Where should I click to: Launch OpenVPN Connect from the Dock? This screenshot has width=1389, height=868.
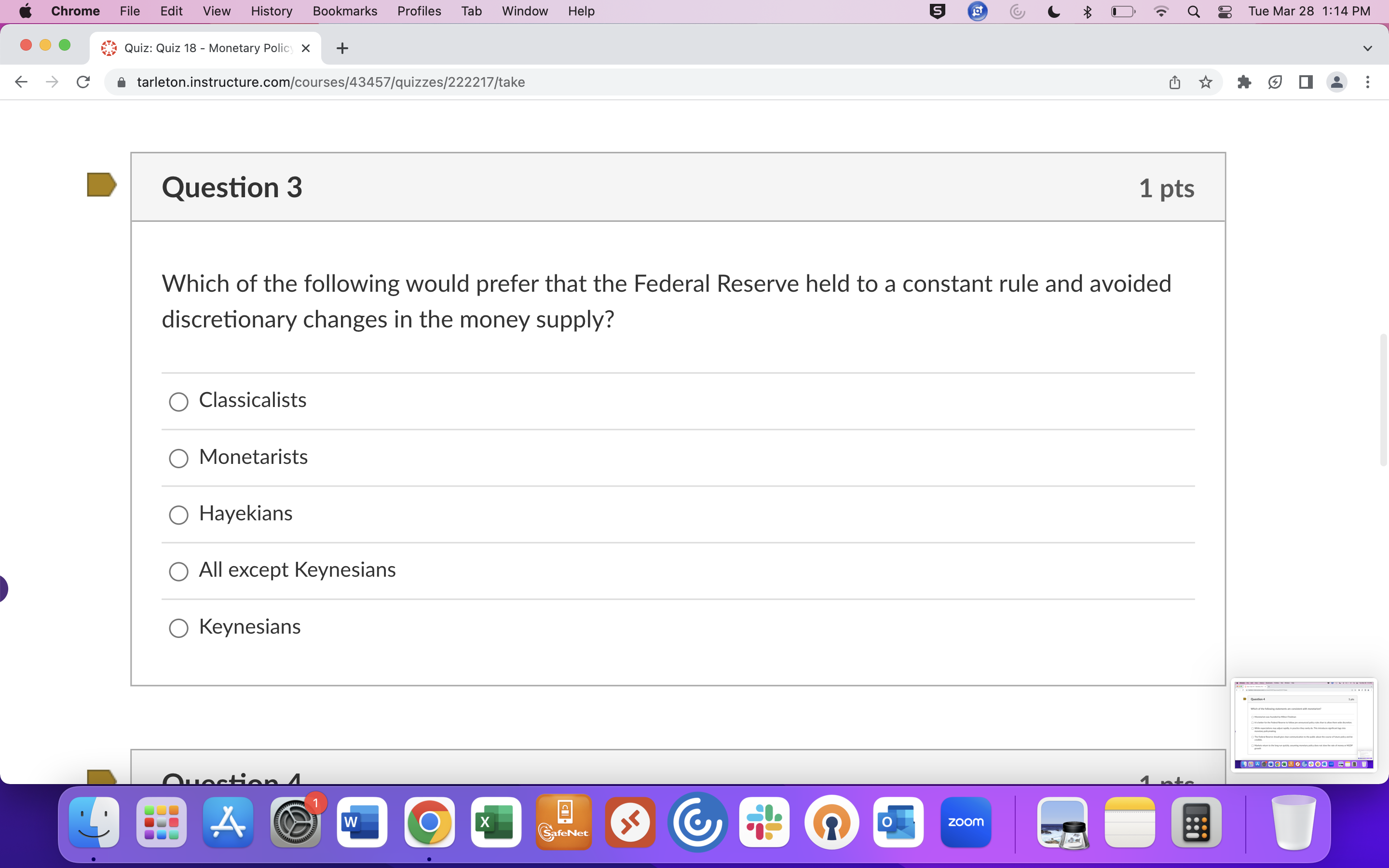(831, 823)
